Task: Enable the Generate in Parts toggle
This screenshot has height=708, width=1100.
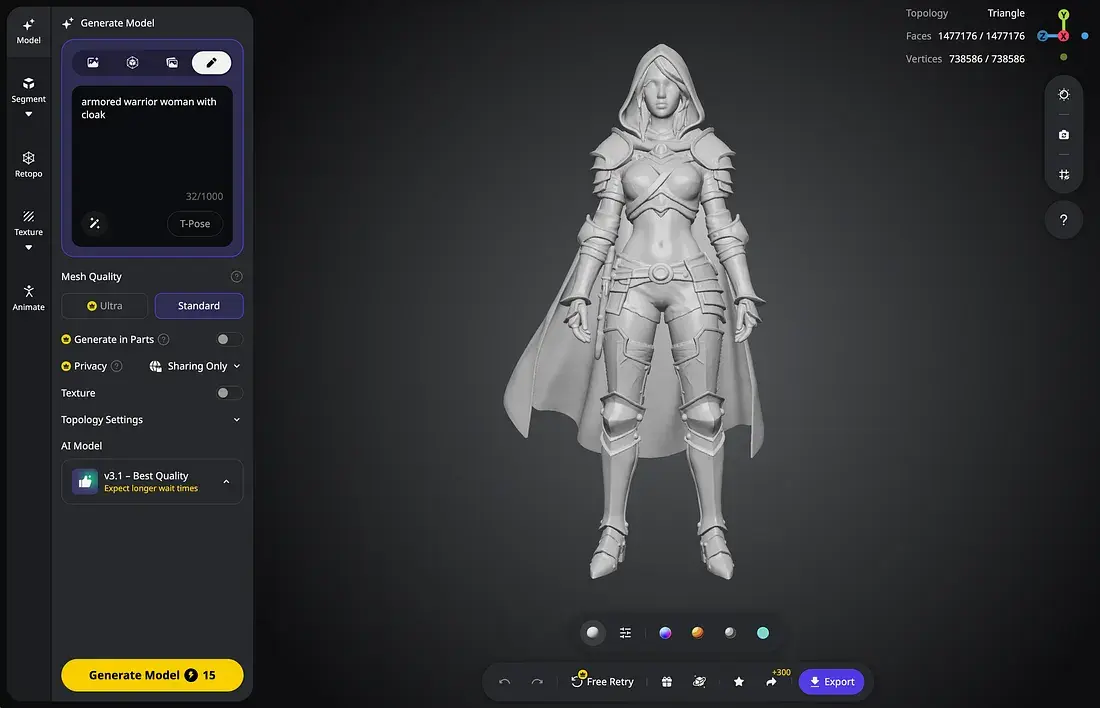Action: 229,339
